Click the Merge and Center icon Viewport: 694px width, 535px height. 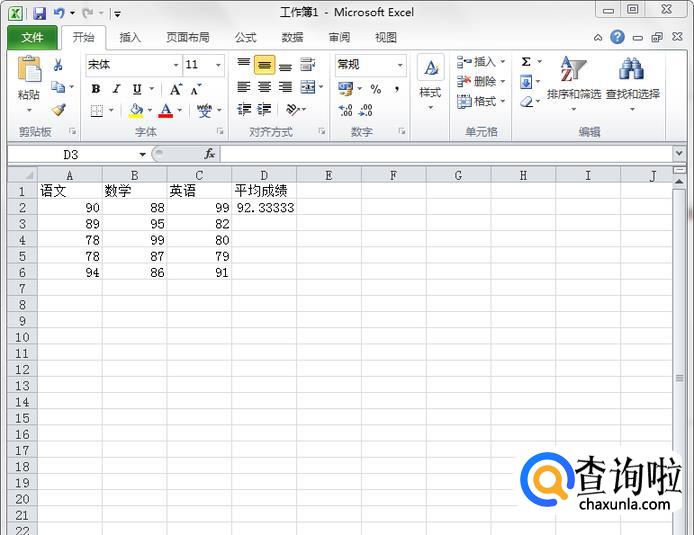308,87
